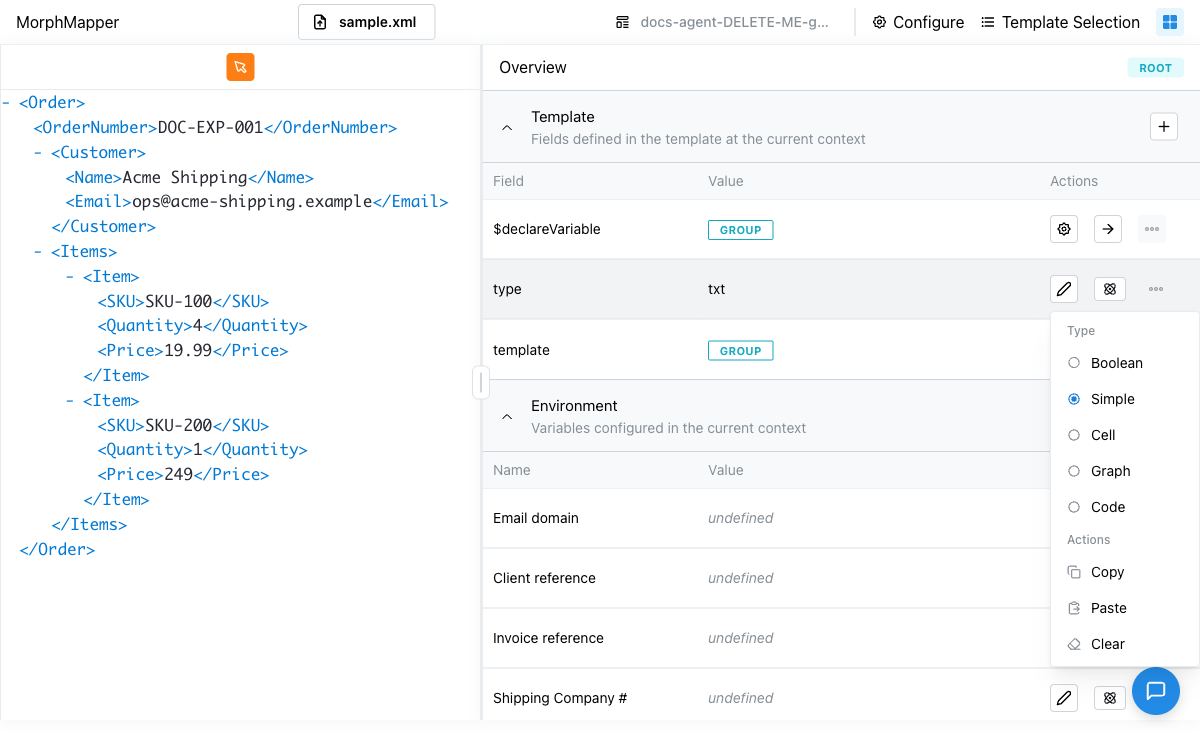The width and height of the screenshot is (1200, 735).
Task: Choose Copy from the actions menu
Action: [x=1125, y=572]
